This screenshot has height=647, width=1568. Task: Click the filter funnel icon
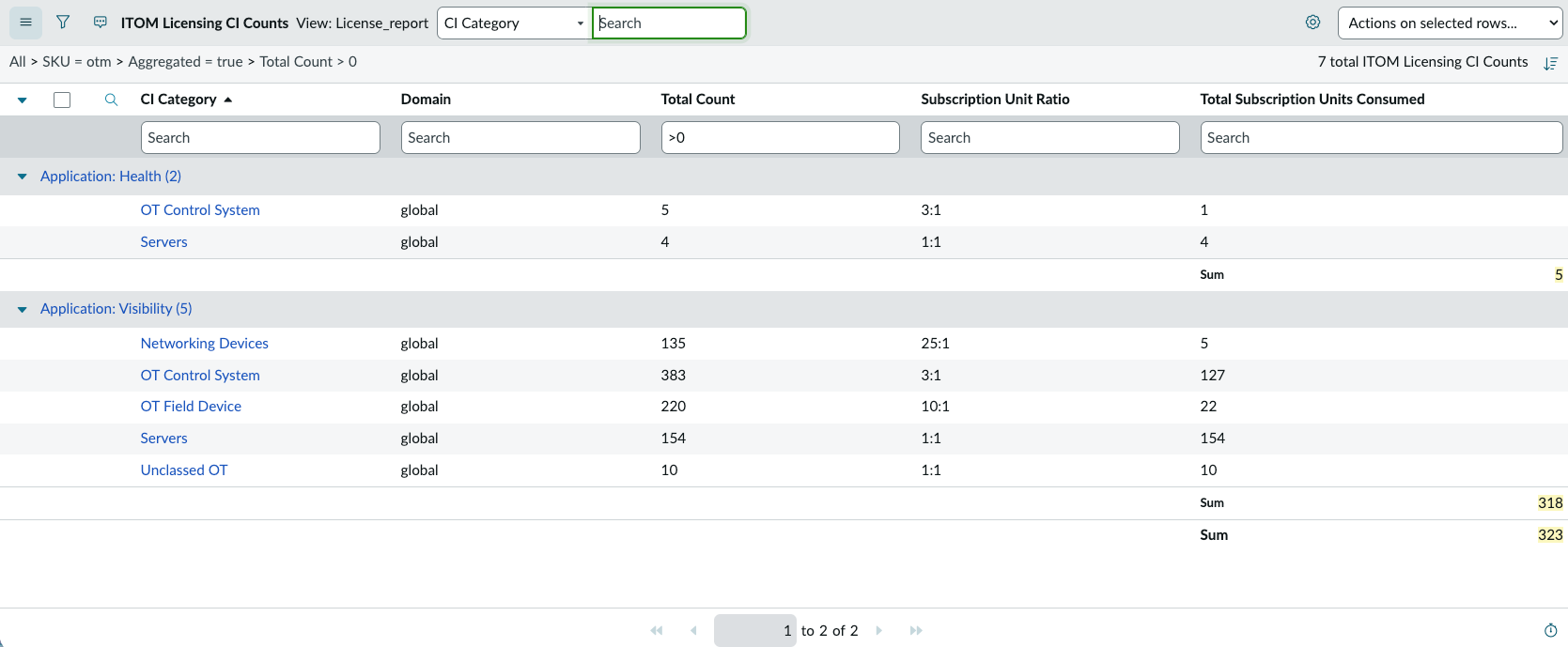(x=63, y=23)
